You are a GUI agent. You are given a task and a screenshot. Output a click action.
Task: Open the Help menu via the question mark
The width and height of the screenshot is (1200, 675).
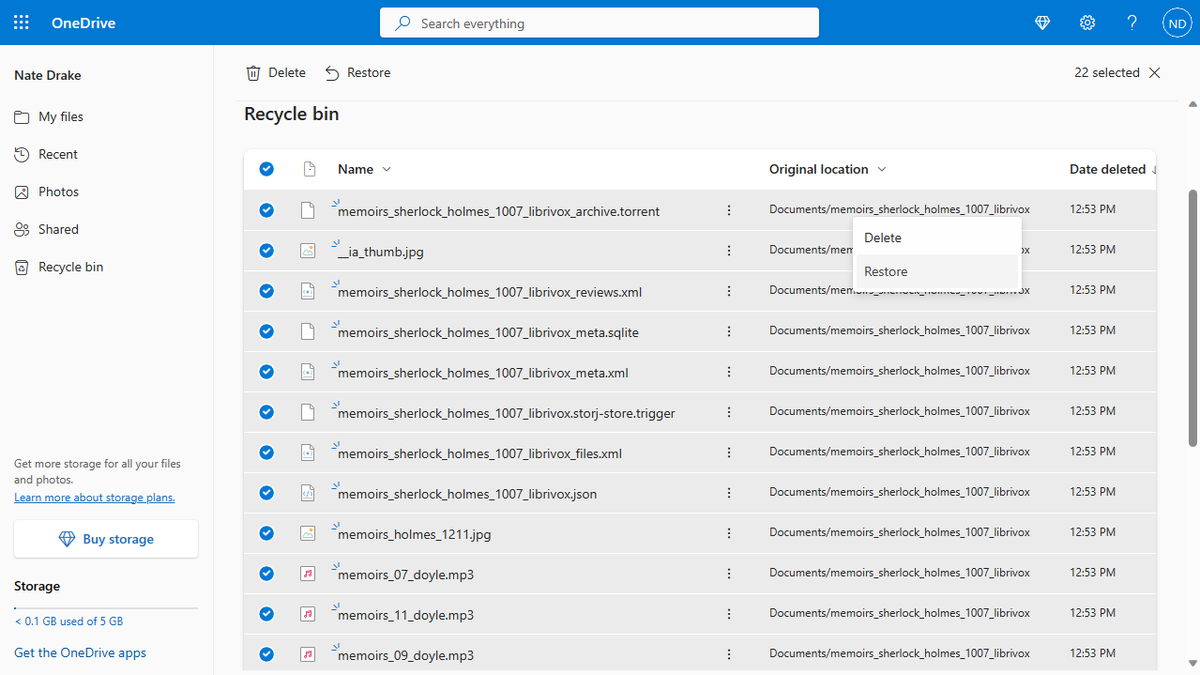1132,22
